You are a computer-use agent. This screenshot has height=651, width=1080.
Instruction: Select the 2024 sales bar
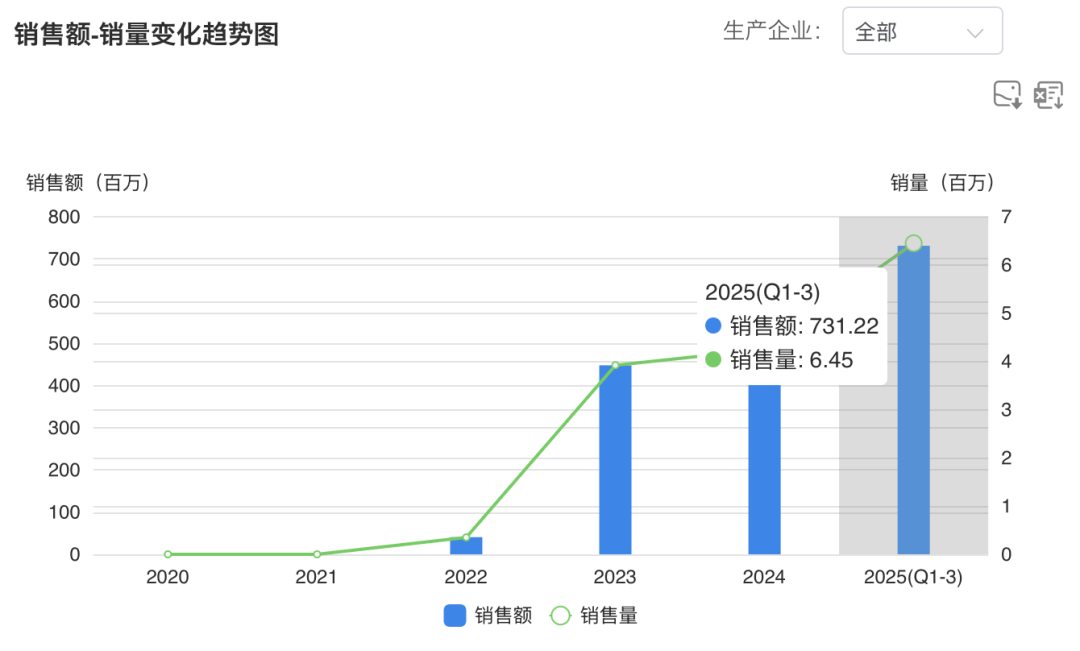coord(765,468)
